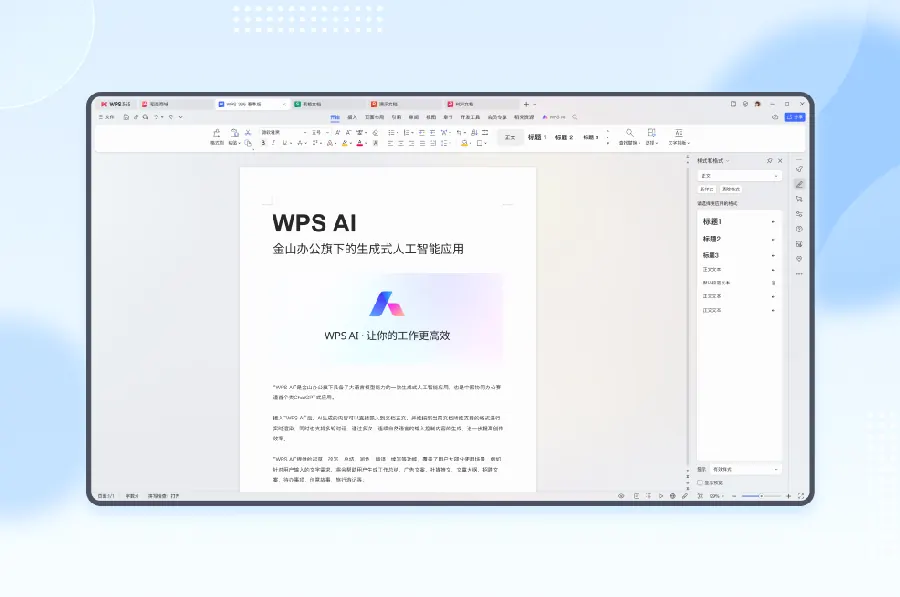Viewport: 900px width, 597px height.
Task: Select the 标题 2 style in ribbon gallery
Action: [x=564, y=137]
